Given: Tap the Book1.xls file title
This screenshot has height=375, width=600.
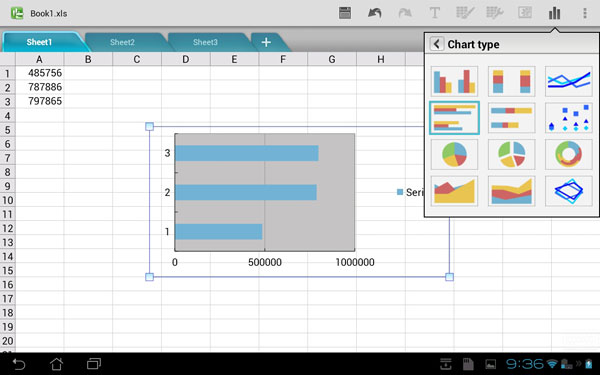Looking at the screenshot, I should point(49,13).
